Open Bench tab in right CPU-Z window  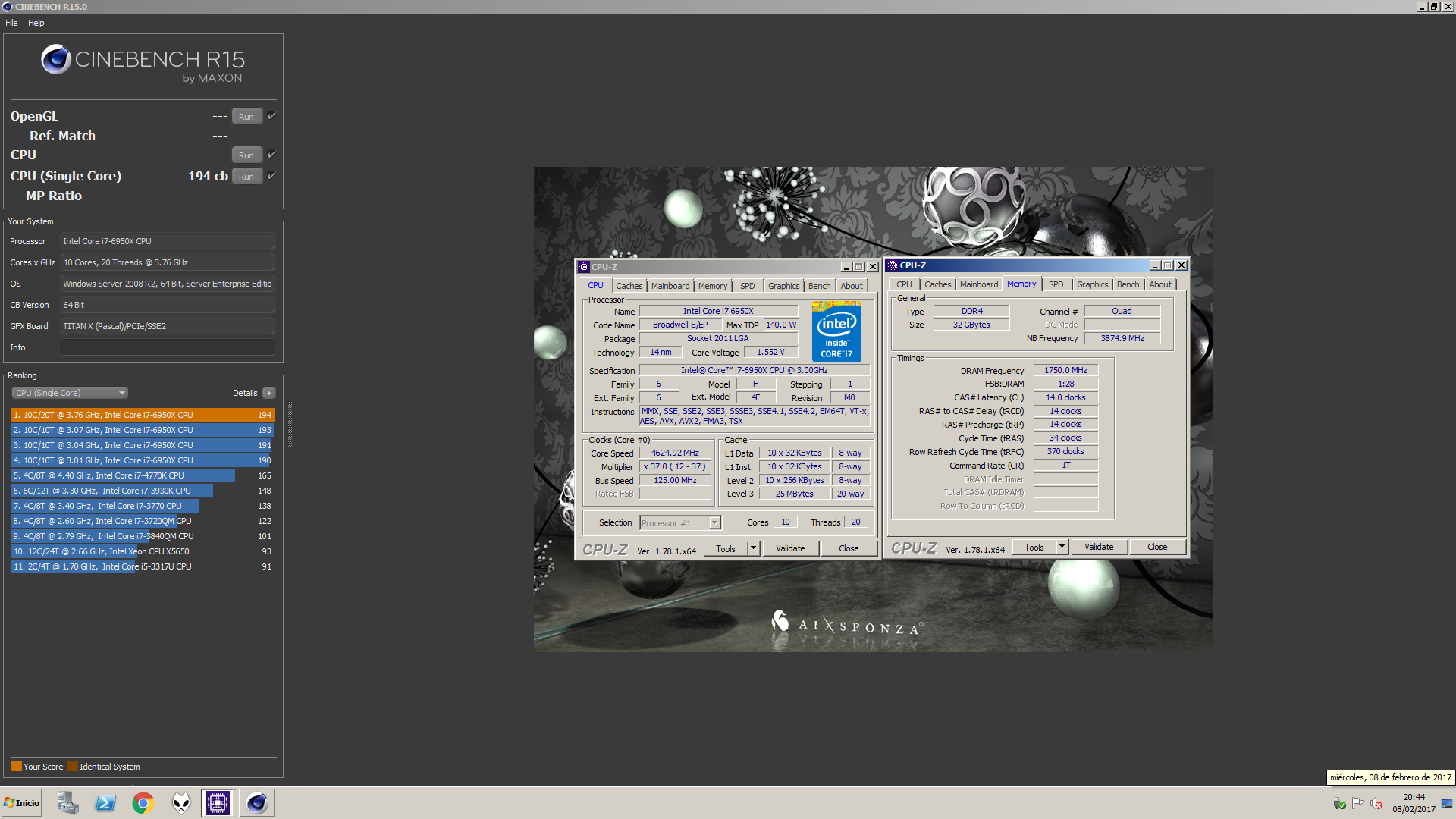(x=1128, y=284)
